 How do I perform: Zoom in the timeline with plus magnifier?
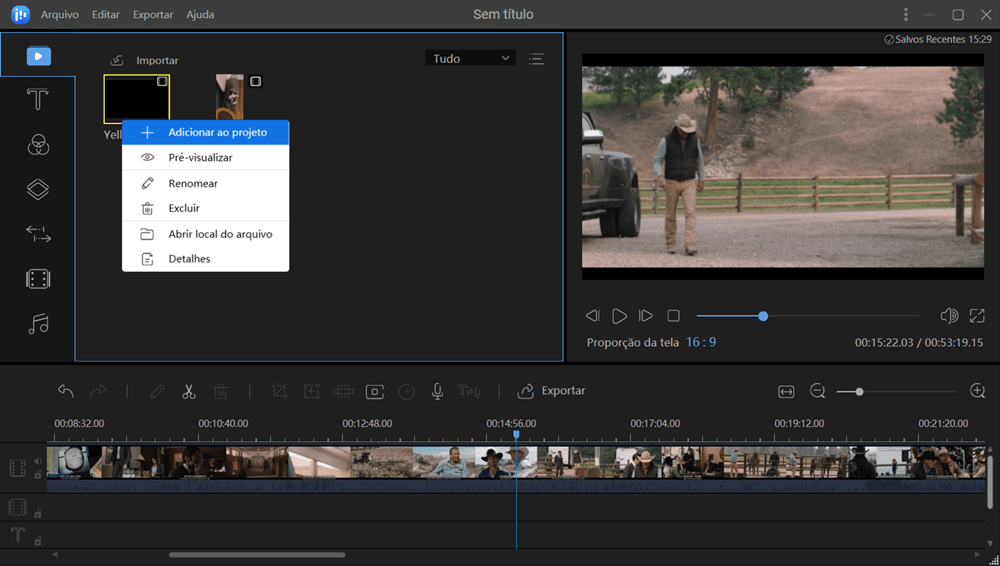click(977, 391)
